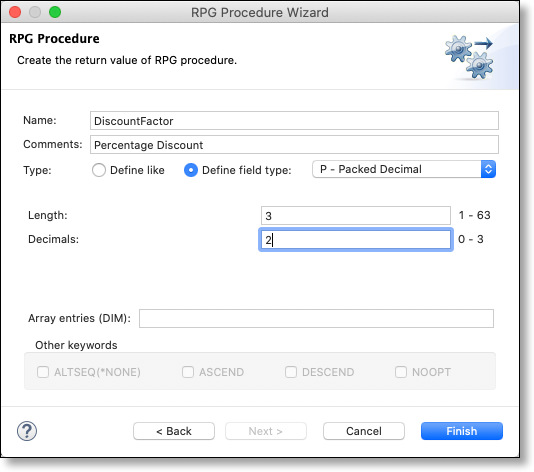Toggle the NOOPT checkbox

coord(401,372)
